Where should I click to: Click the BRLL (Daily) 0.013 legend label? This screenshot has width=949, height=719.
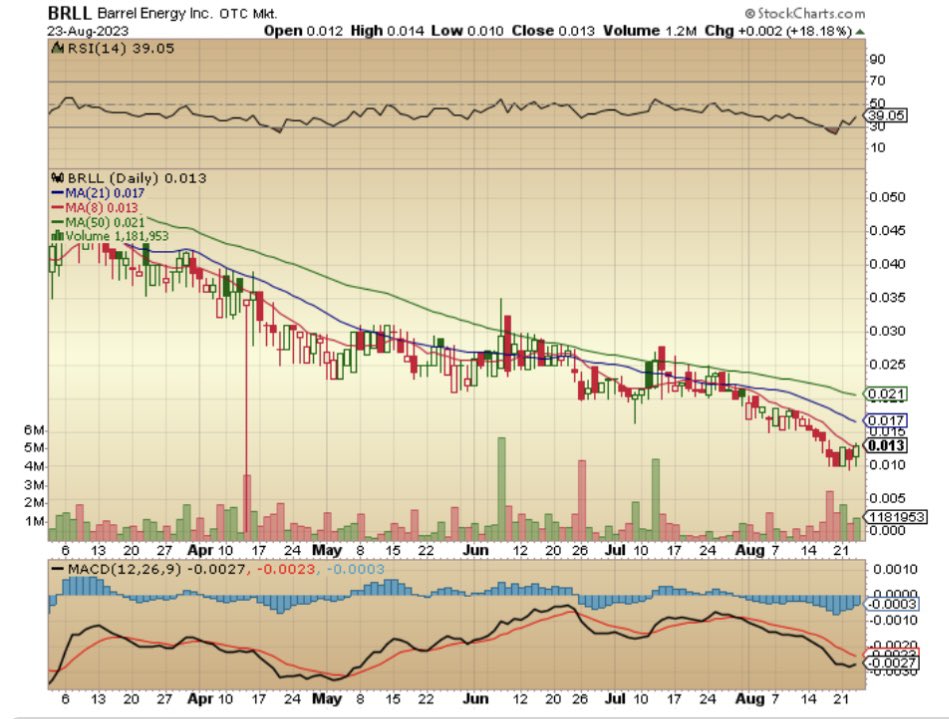137,178
